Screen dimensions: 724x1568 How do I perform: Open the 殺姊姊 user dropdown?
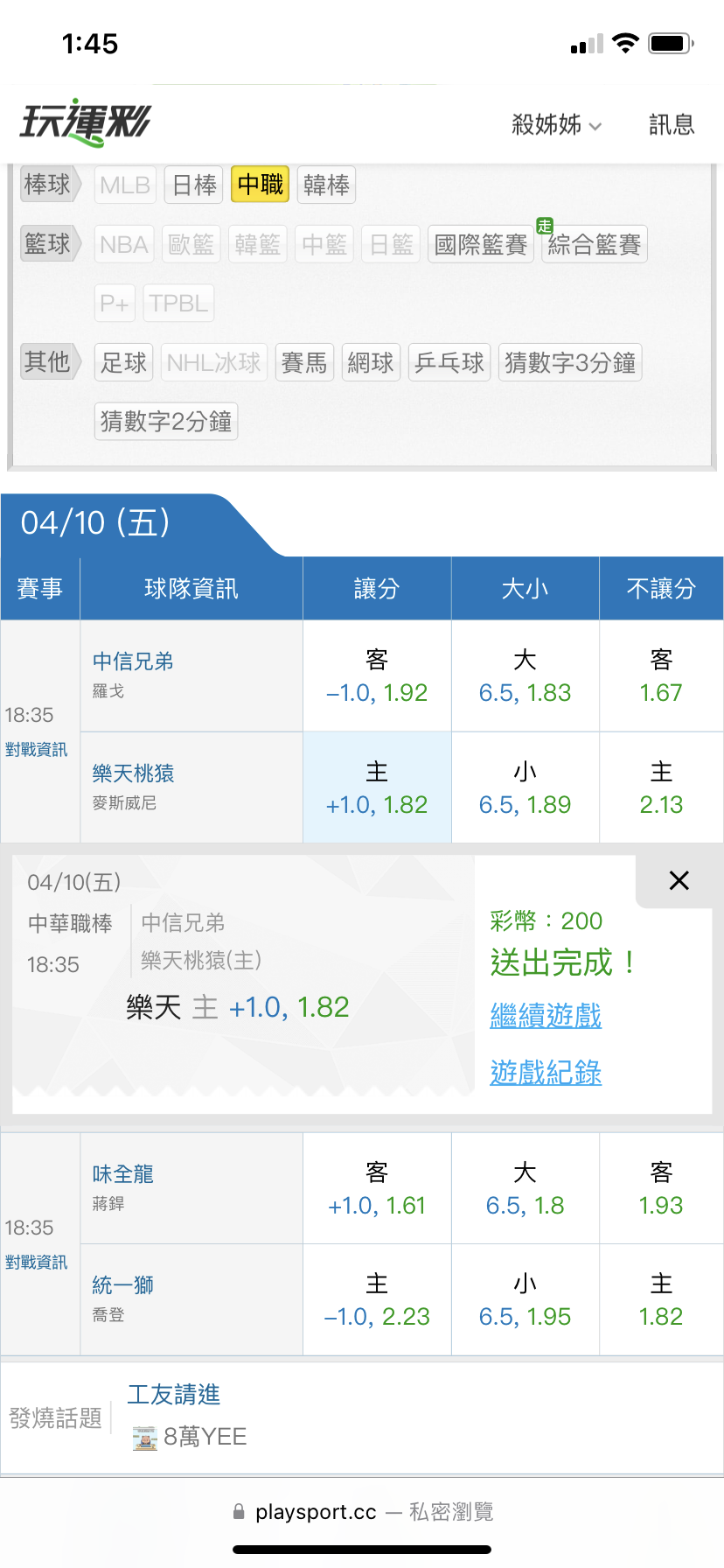(556, 125)
